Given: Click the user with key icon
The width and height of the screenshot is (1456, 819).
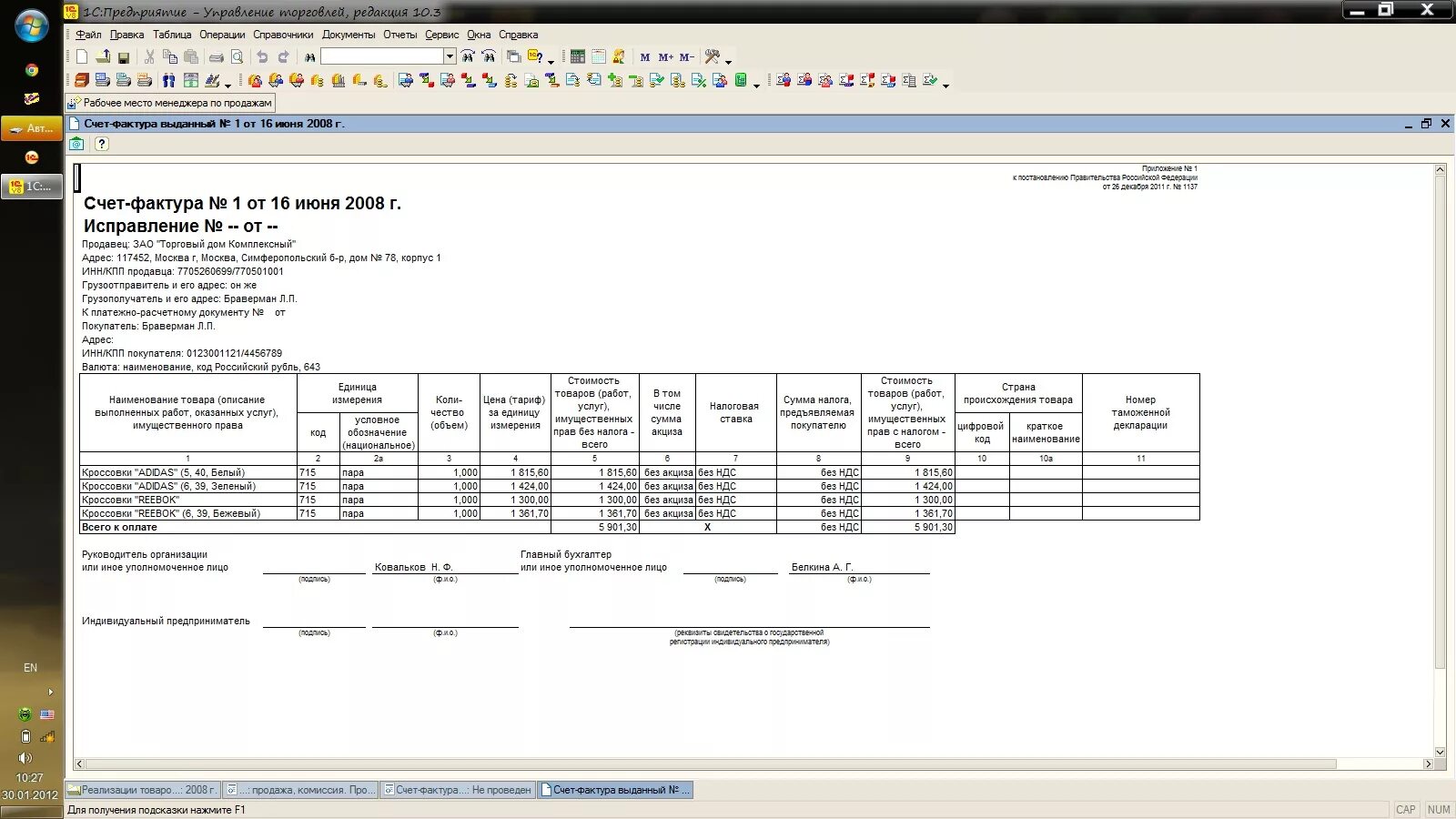Looking at the screenshot, I should coord(620,57).
